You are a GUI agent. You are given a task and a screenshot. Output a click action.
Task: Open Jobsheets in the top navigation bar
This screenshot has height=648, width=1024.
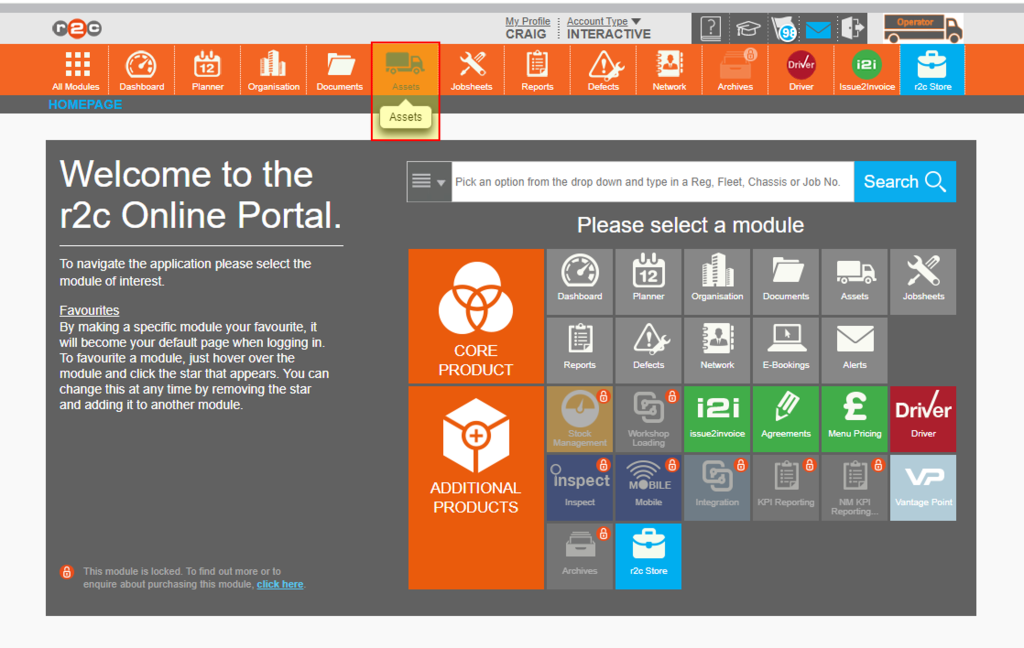[x=472, y=70]
